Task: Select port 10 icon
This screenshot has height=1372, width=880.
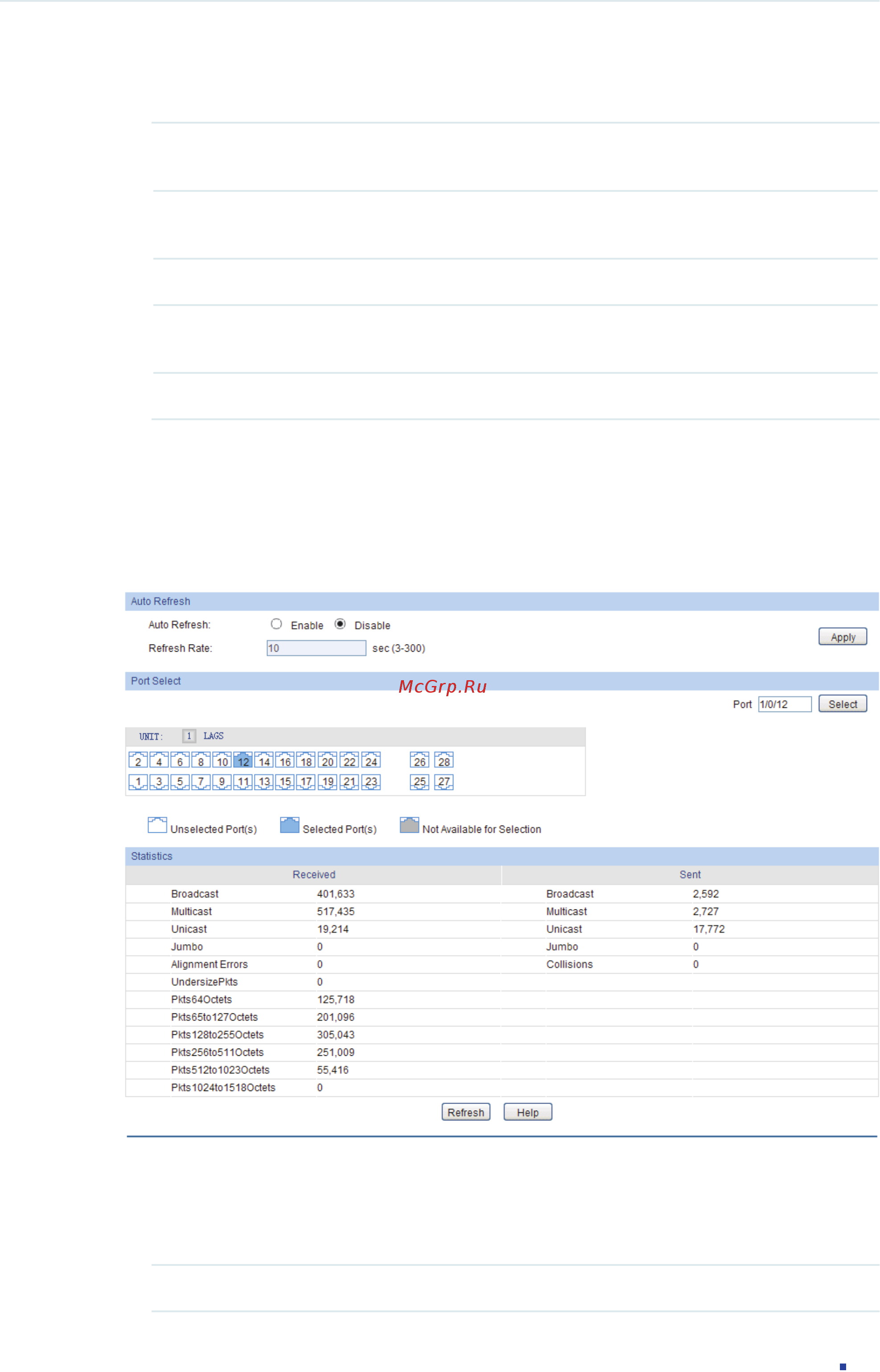Action: [222, 760]
